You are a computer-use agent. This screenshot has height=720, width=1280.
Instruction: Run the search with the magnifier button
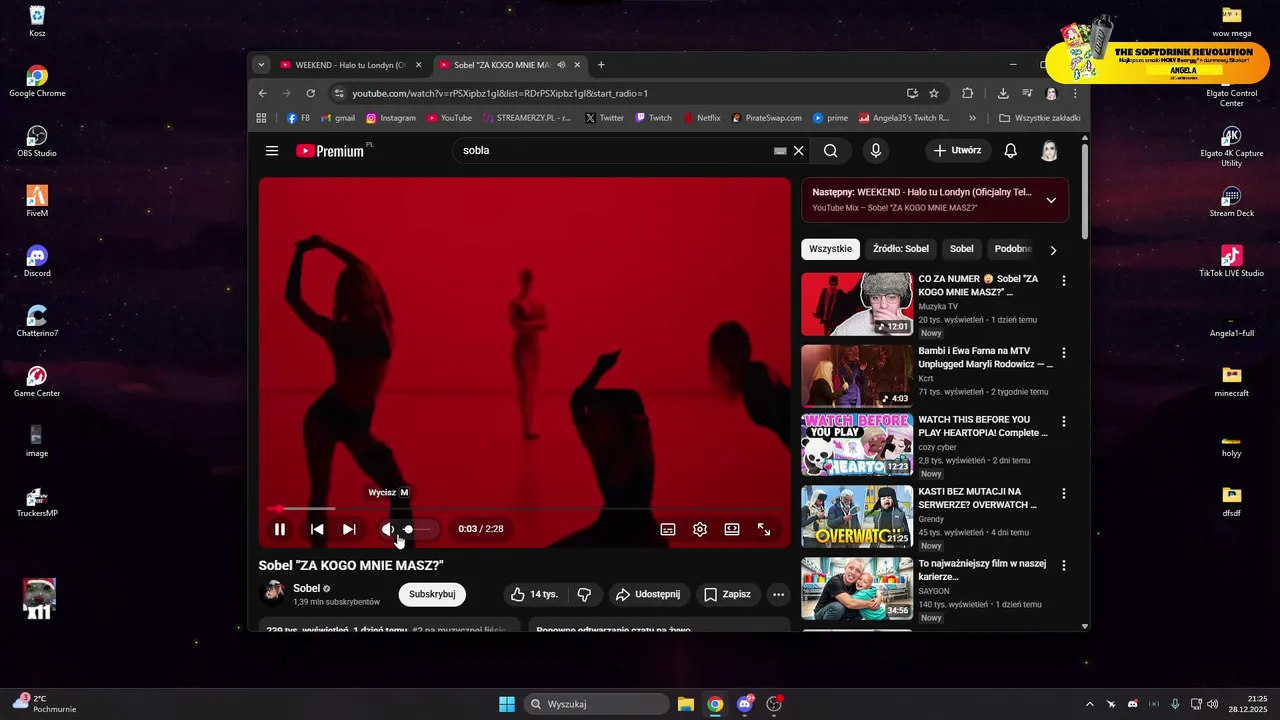[x=831, y=151]
